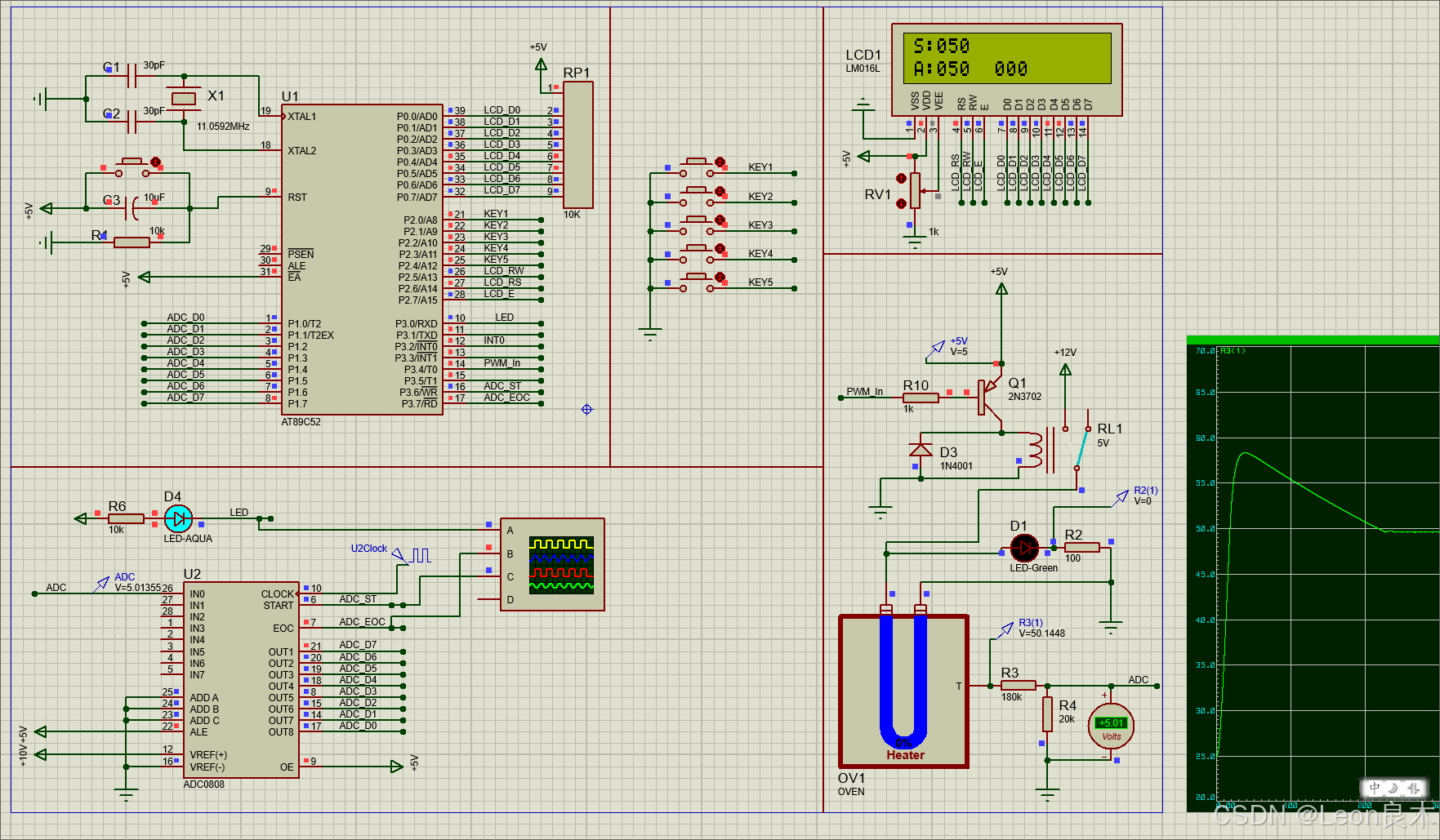Click the LM016L model label
Viewport: 1440px width, 840px height.
(x=863, y=69)
